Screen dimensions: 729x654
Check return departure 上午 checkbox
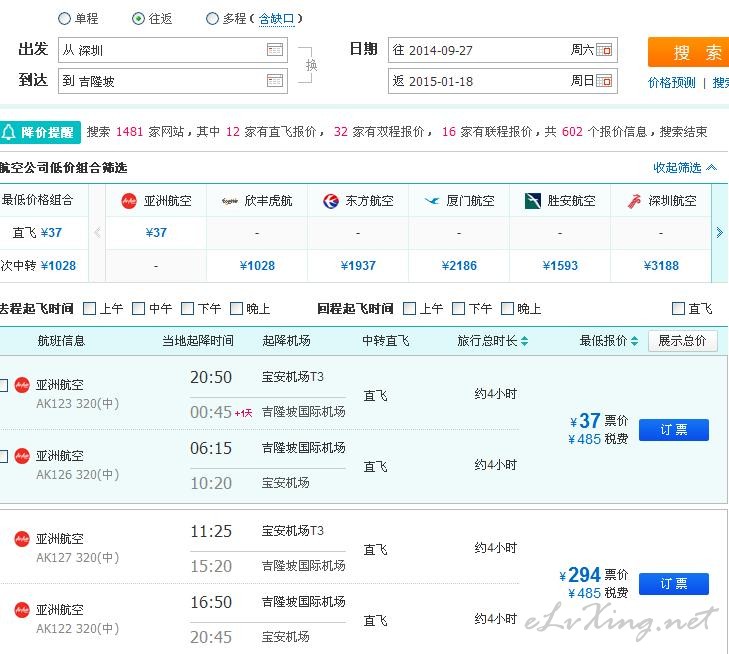(410, 309)
